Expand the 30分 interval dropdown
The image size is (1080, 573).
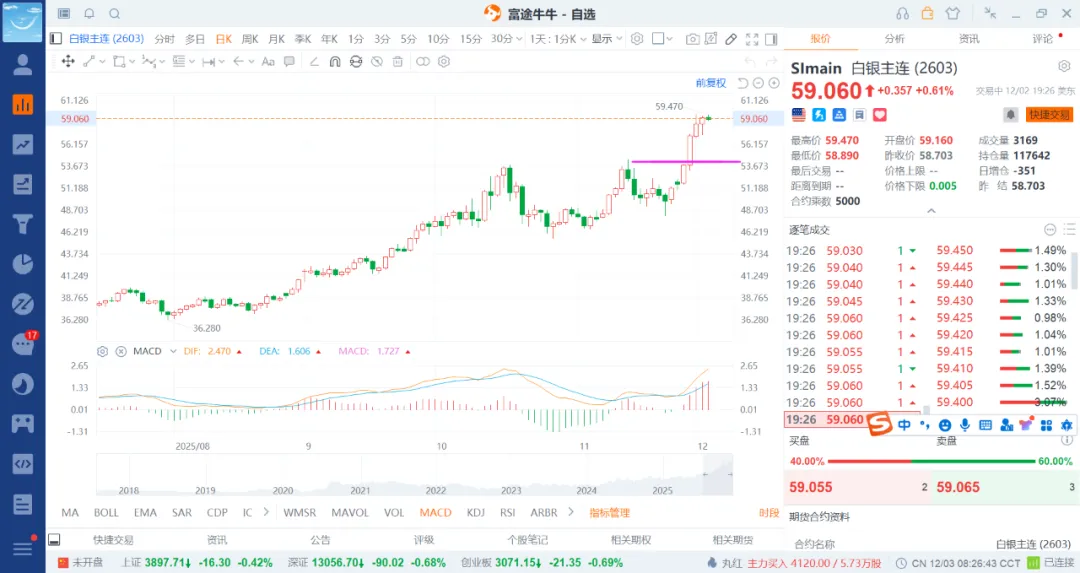point(507,39)
